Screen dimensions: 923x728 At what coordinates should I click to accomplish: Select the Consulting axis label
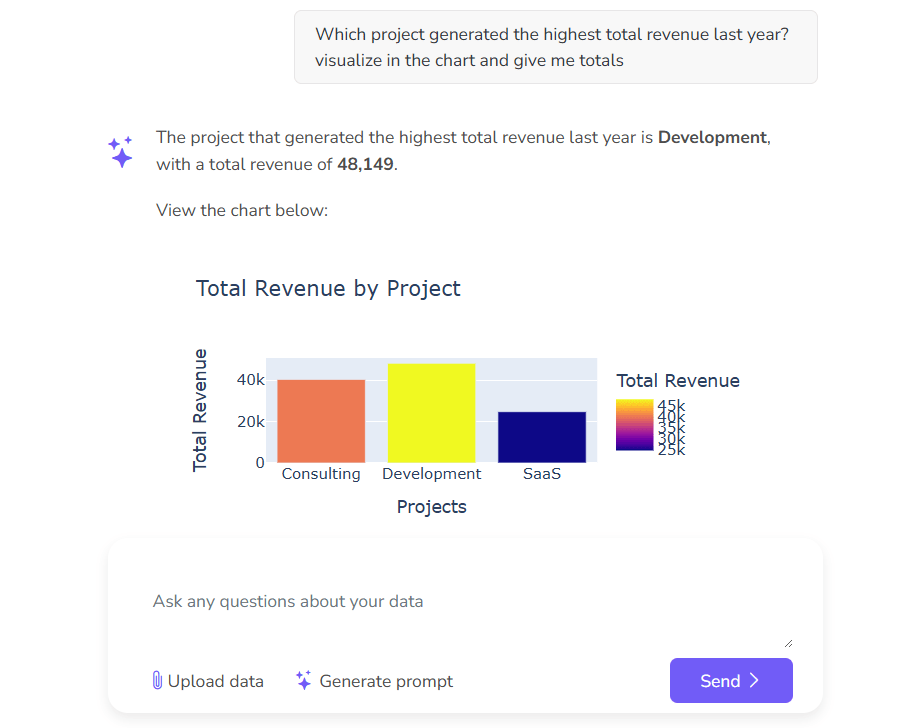320,473
